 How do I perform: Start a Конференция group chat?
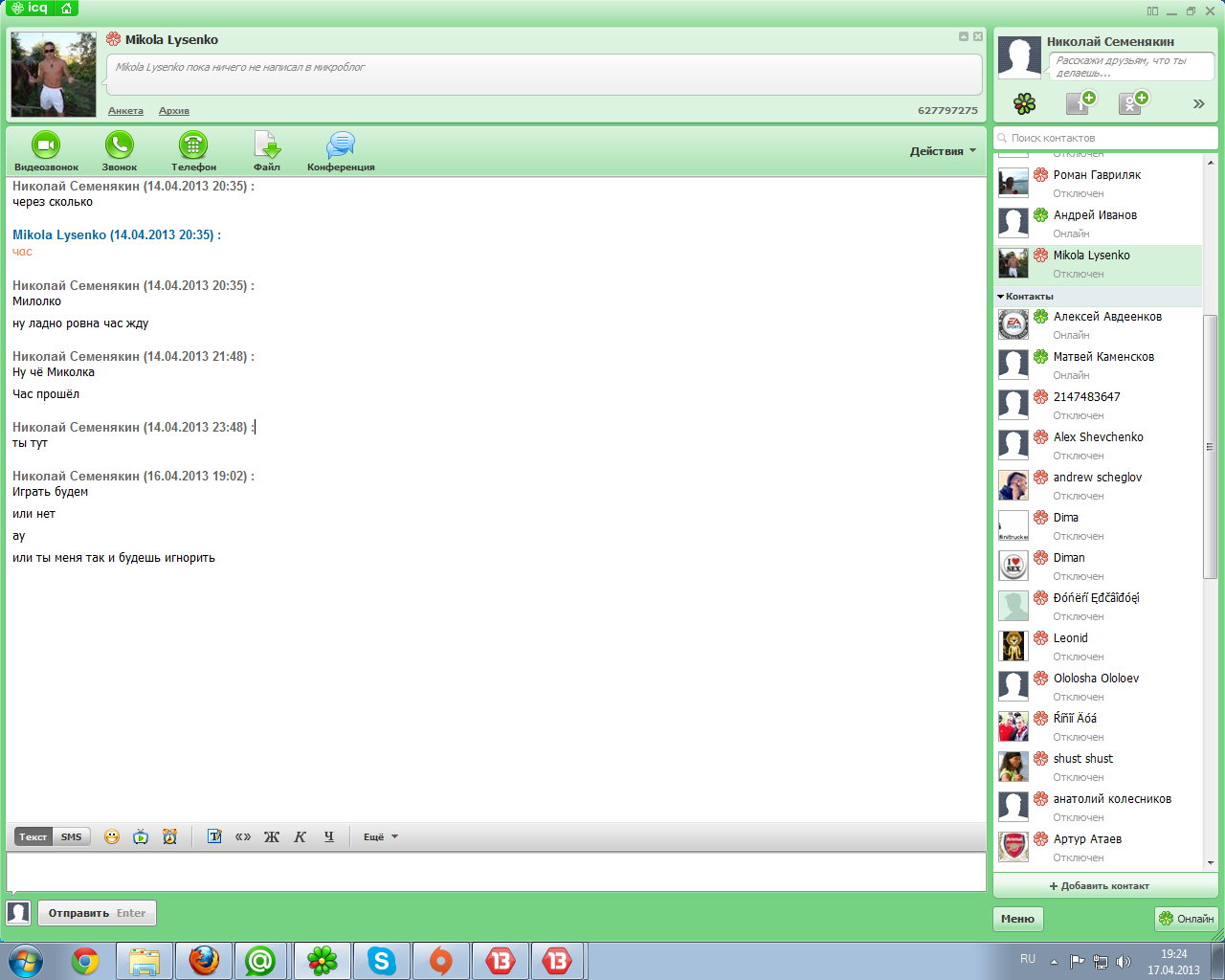tap(341, 145)
